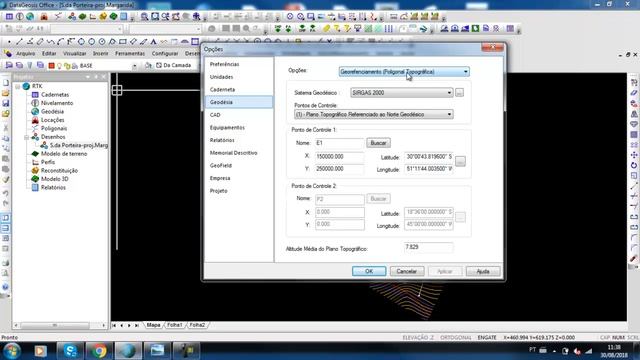
Task: Click the green 3D model toolbar icon
Action: (x=113, y=17)
